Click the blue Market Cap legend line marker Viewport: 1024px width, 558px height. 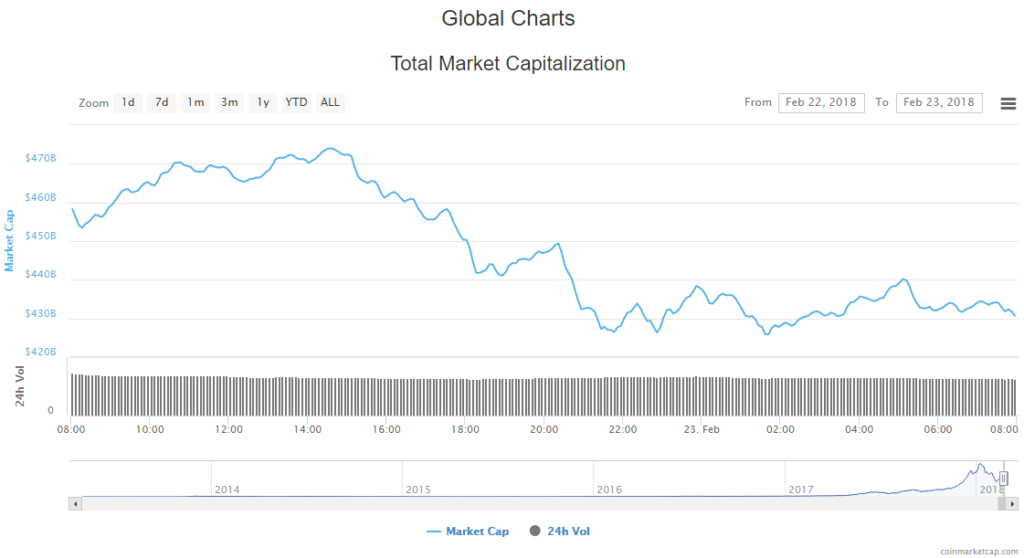point(434,531)
